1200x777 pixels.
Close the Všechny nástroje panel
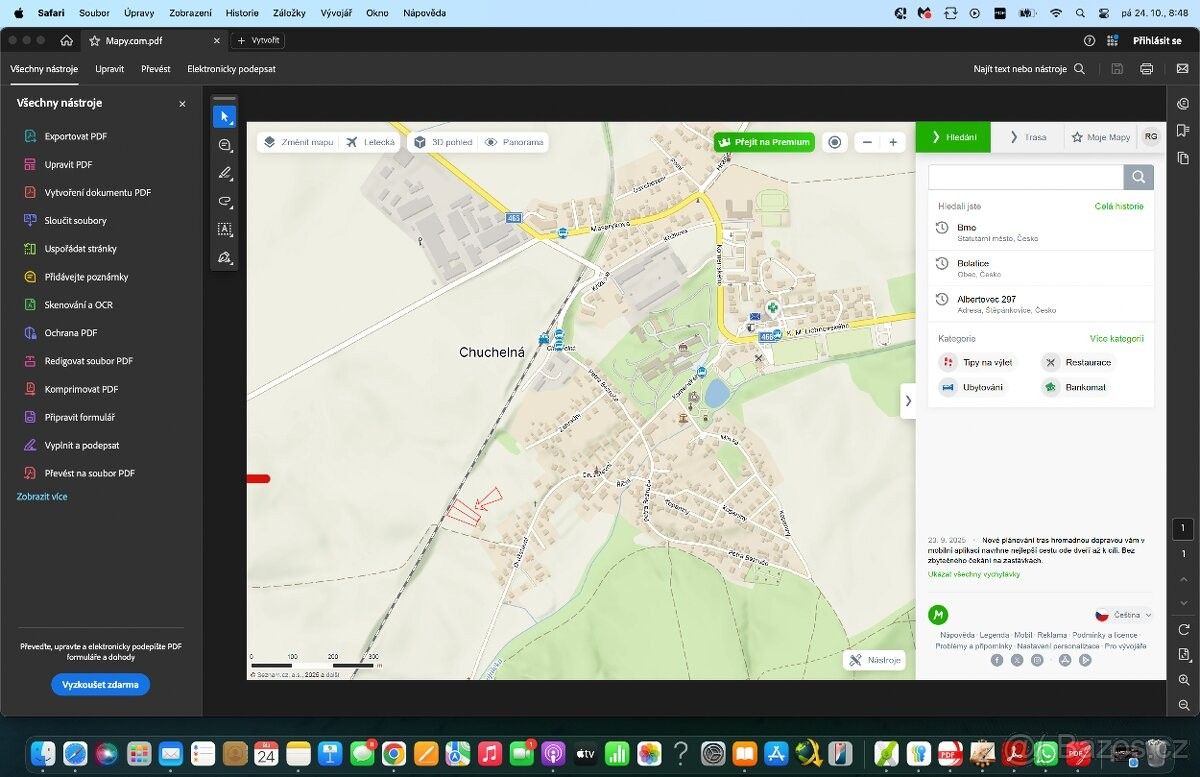click(x=182, y=104)
